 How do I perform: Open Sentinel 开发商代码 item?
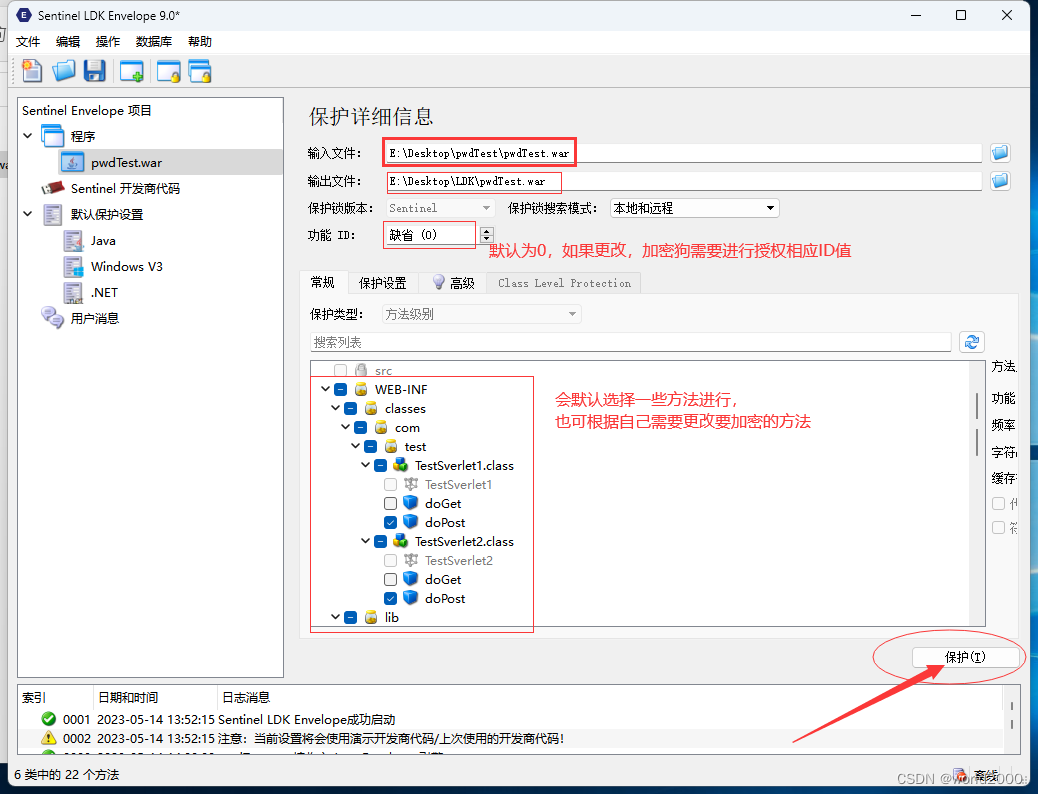[x=125, y=189]
